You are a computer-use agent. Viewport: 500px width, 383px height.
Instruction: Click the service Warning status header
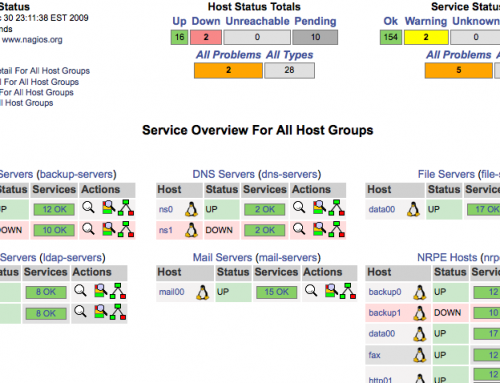click(x=426, y=21)
